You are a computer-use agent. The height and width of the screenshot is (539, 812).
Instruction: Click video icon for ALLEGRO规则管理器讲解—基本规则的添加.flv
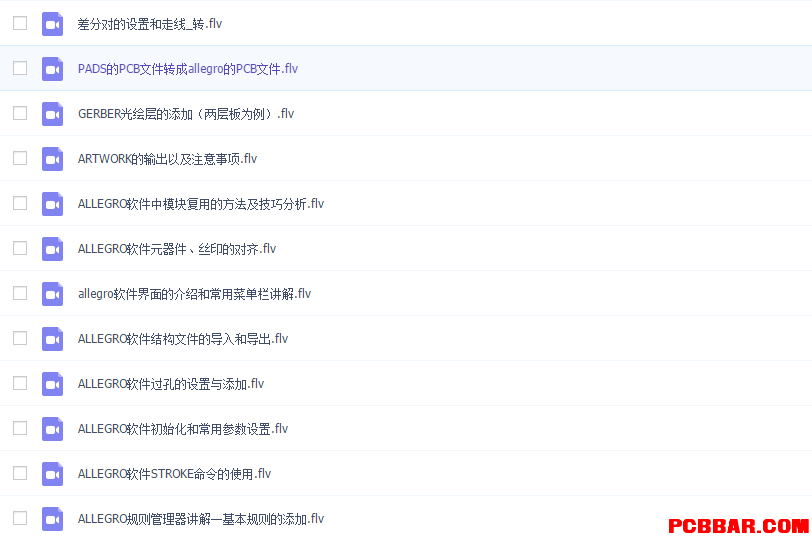52,519
